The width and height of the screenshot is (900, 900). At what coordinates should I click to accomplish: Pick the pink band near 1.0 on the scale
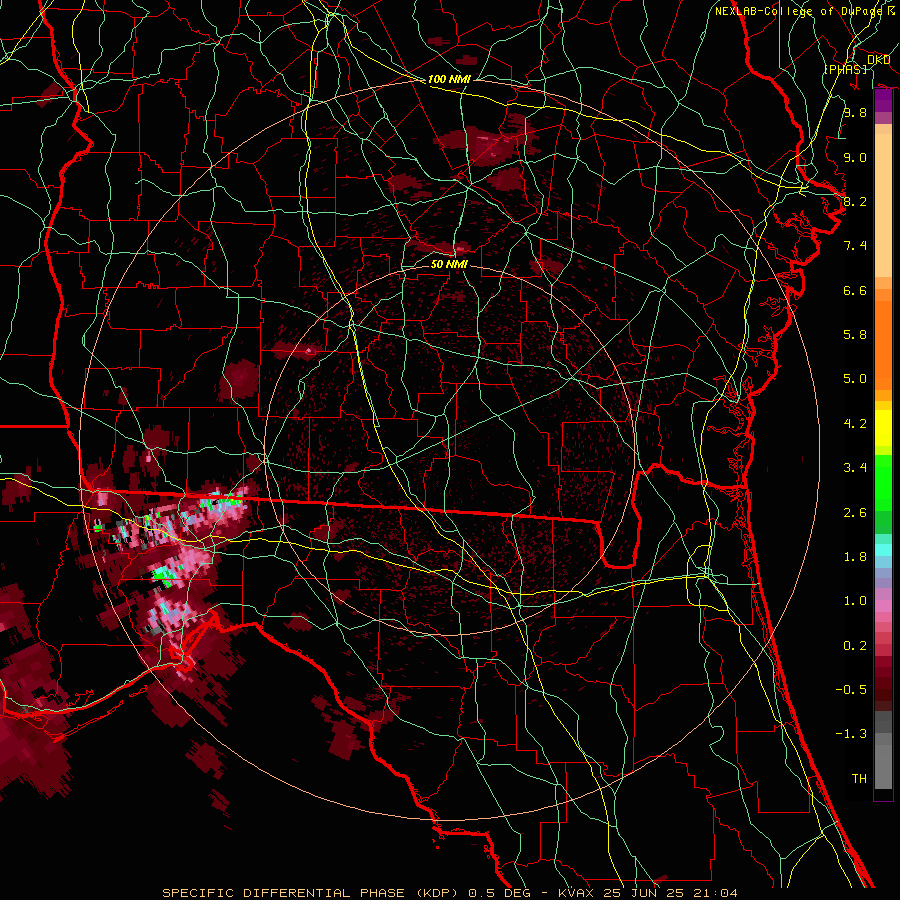pyautogui.click(x=883, y=606)
